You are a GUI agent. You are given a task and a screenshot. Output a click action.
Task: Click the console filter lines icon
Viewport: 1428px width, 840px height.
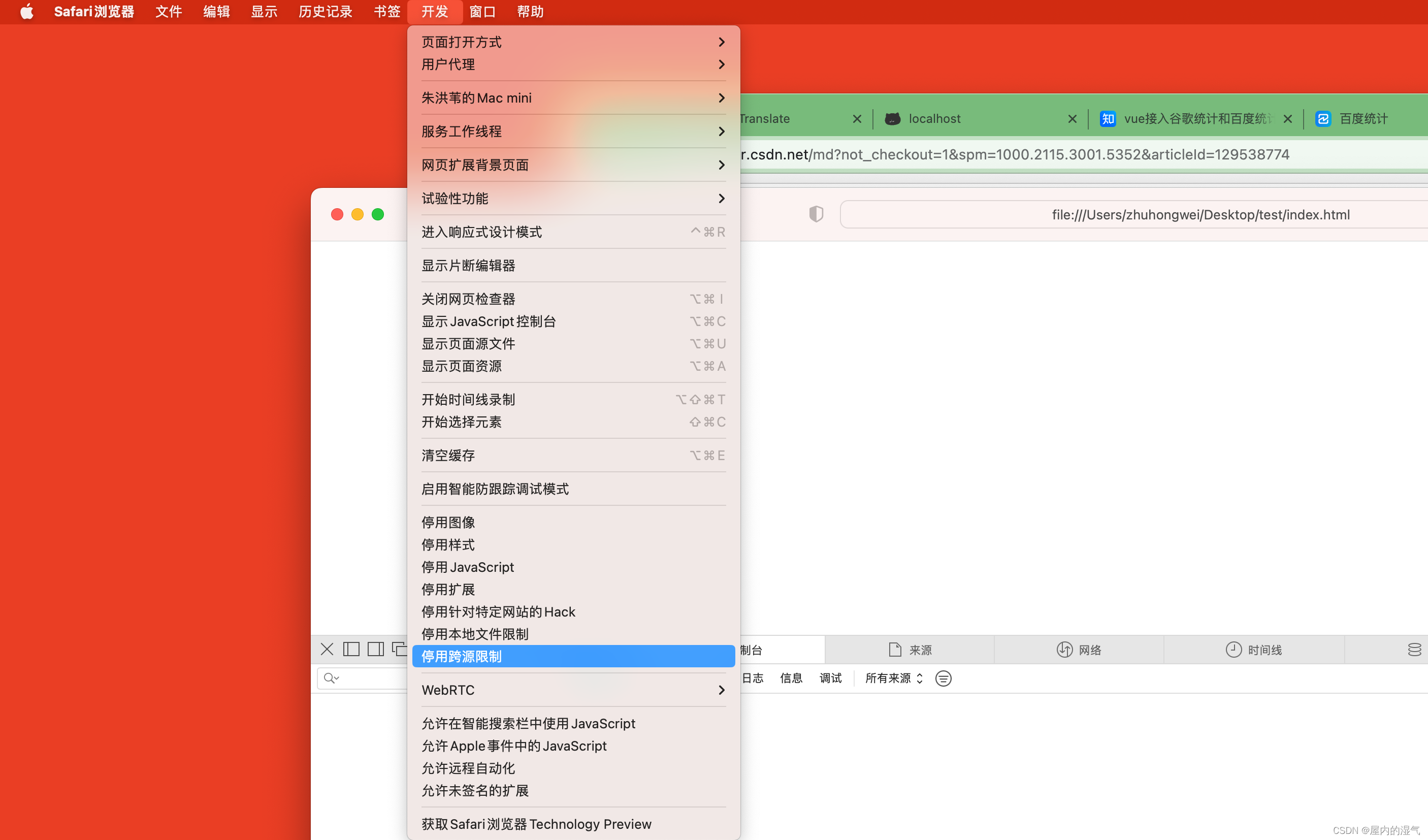(943, 678)
